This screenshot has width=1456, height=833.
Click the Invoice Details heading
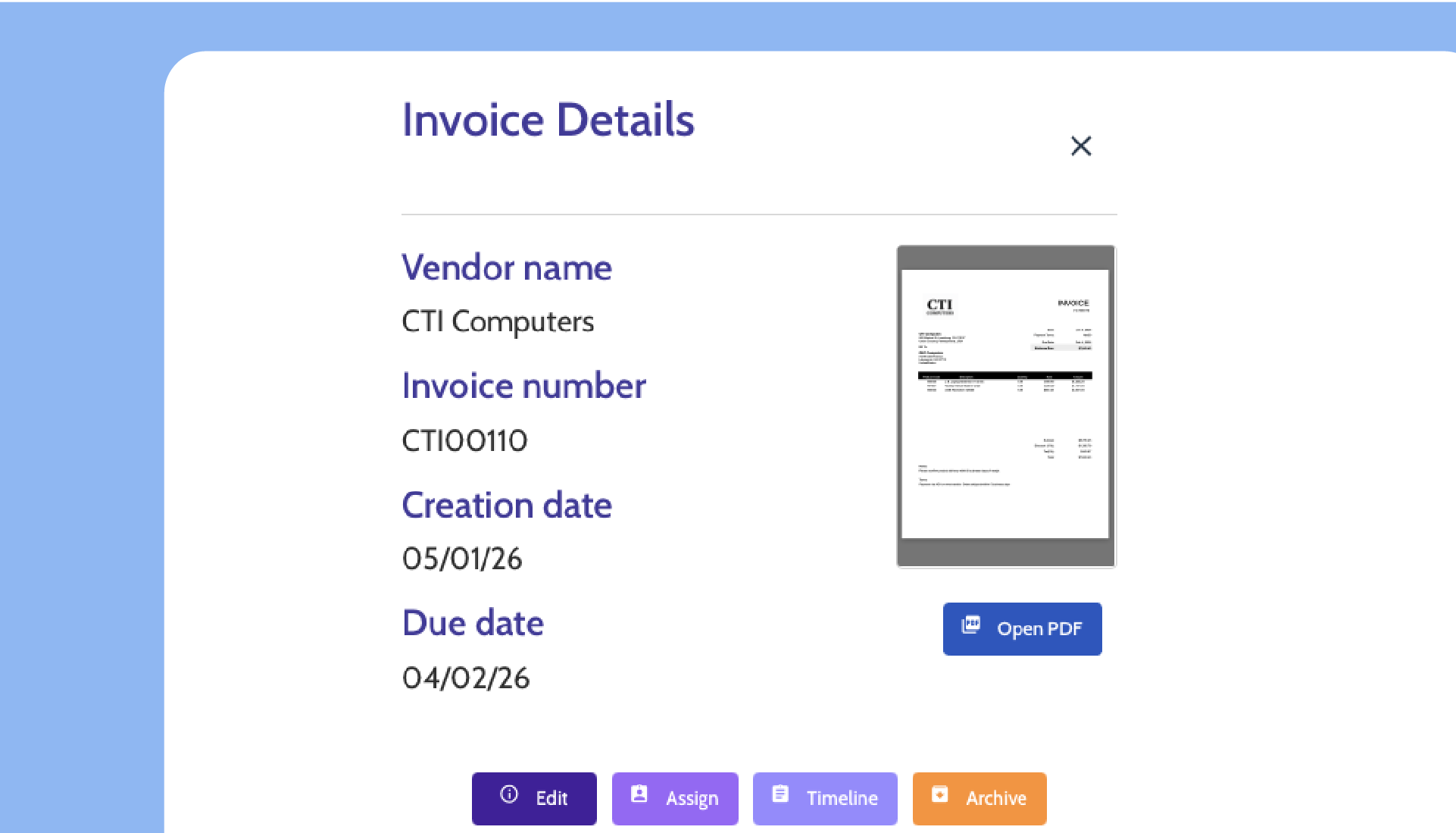pyautogui.click(x=548, y=120)
